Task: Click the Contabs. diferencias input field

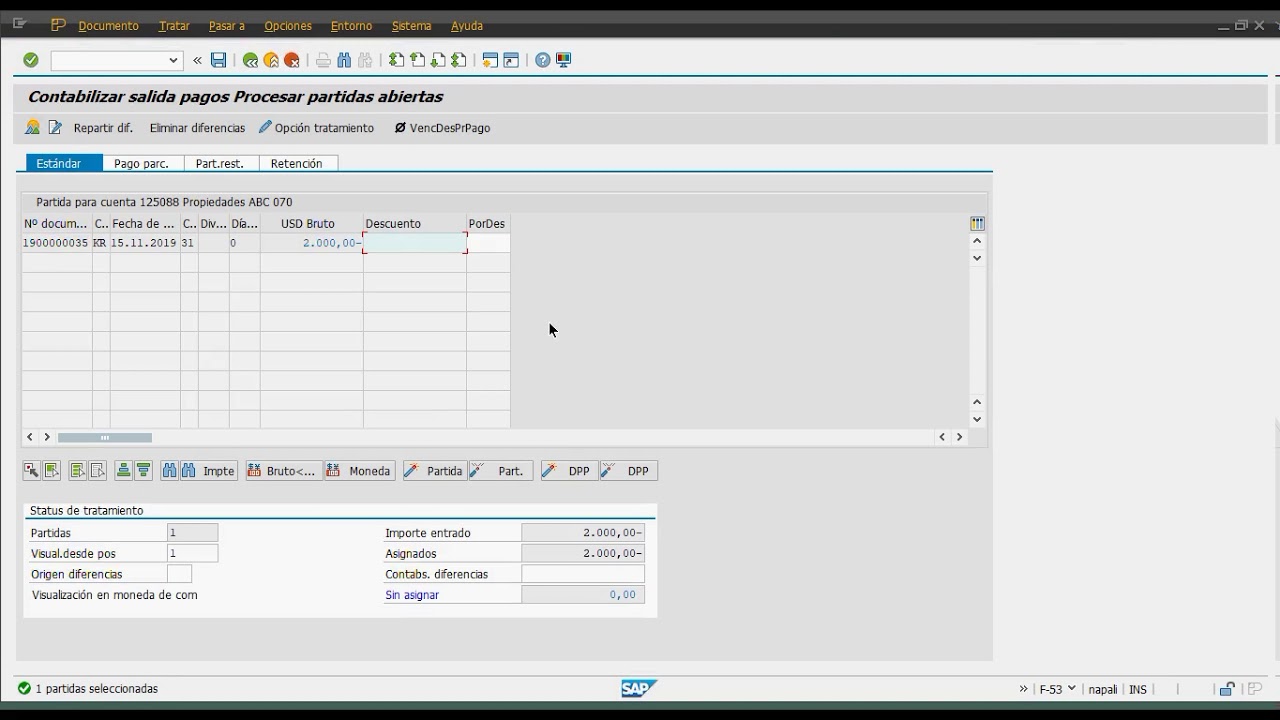Action: click(583, 574)
